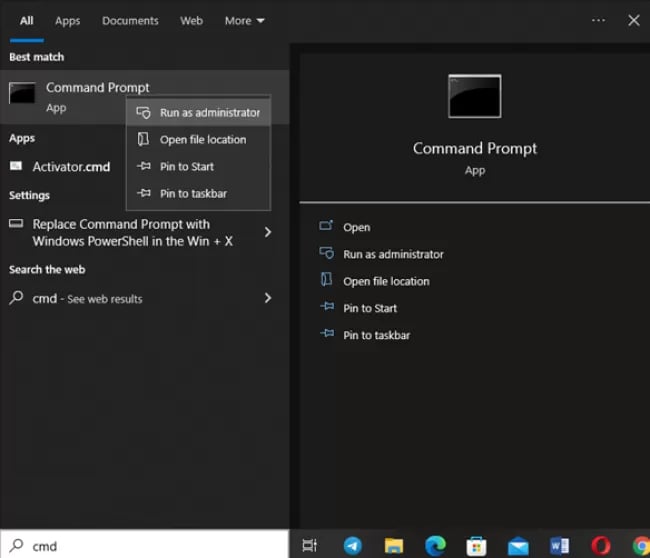Viewport: 650px width, 558px height.
Task: Open Task View from the taskbar
Action: point(310,545)
